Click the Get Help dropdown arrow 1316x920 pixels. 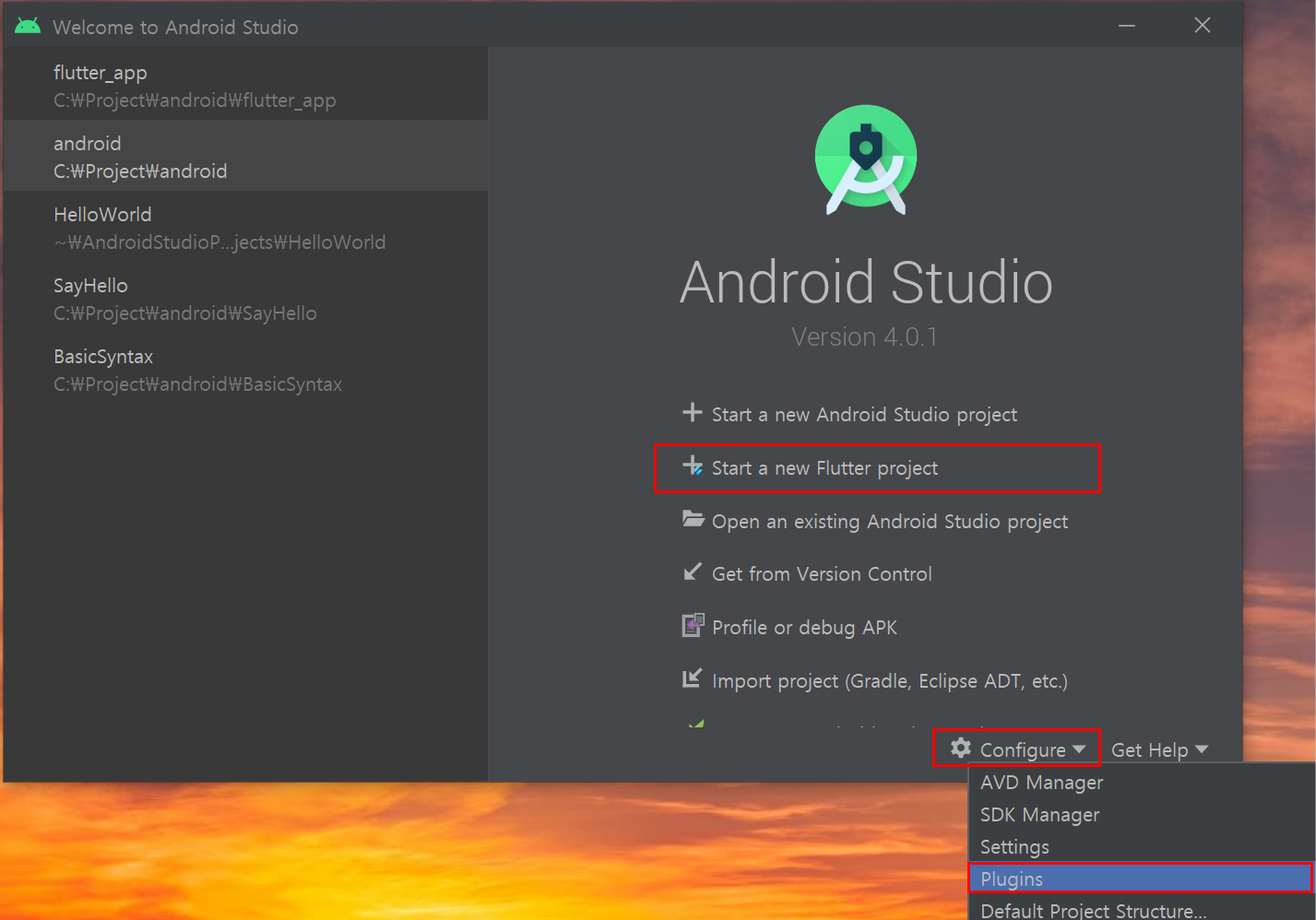tap(1201, 749)
